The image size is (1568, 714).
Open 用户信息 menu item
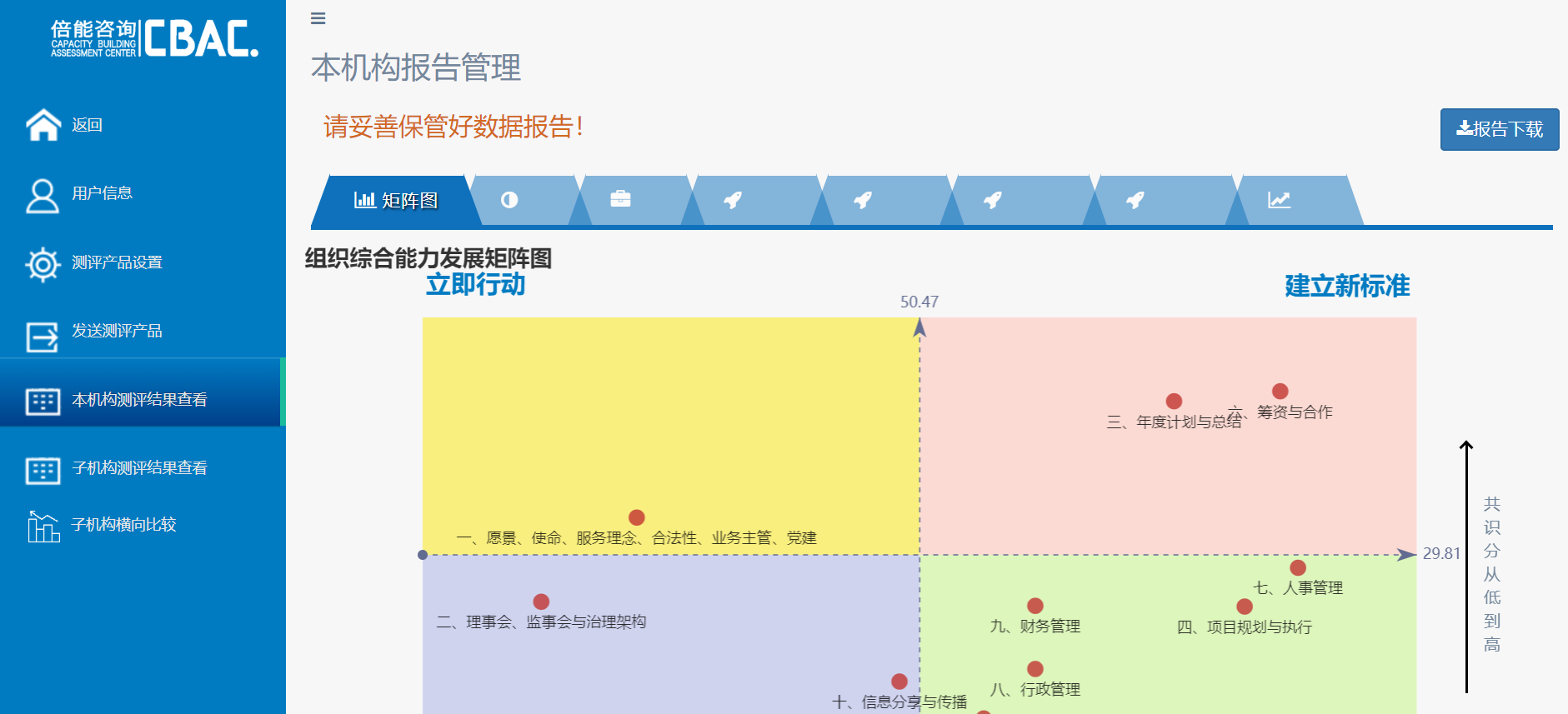102,193
